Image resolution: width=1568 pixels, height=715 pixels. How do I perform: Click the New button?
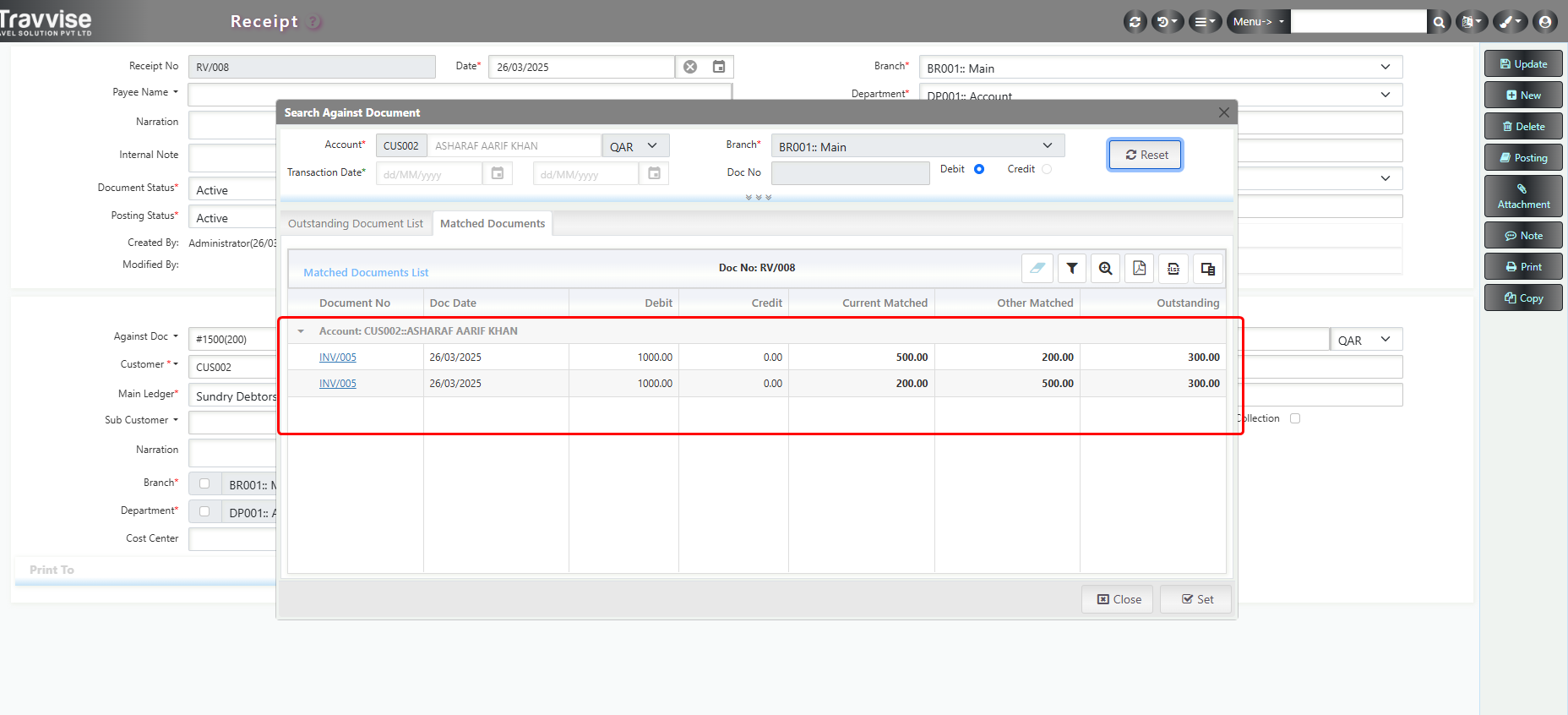pyautogui.click(x=1523, y=95)
